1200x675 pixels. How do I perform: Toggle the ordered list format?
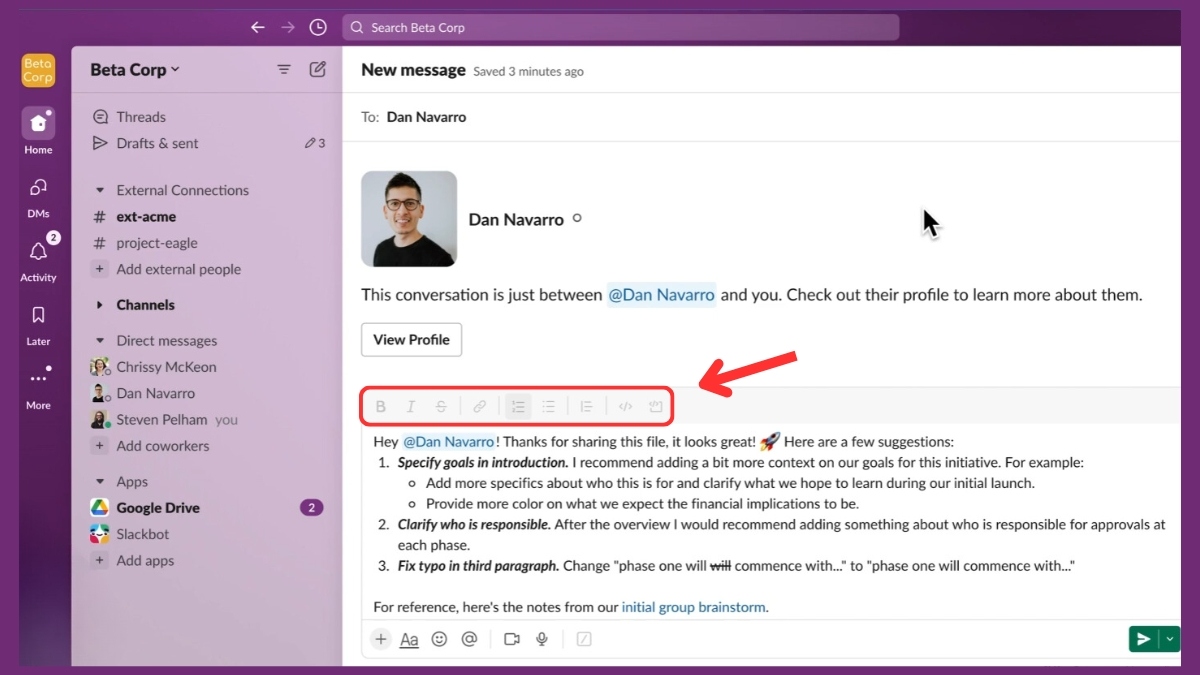tap(518, 406)
